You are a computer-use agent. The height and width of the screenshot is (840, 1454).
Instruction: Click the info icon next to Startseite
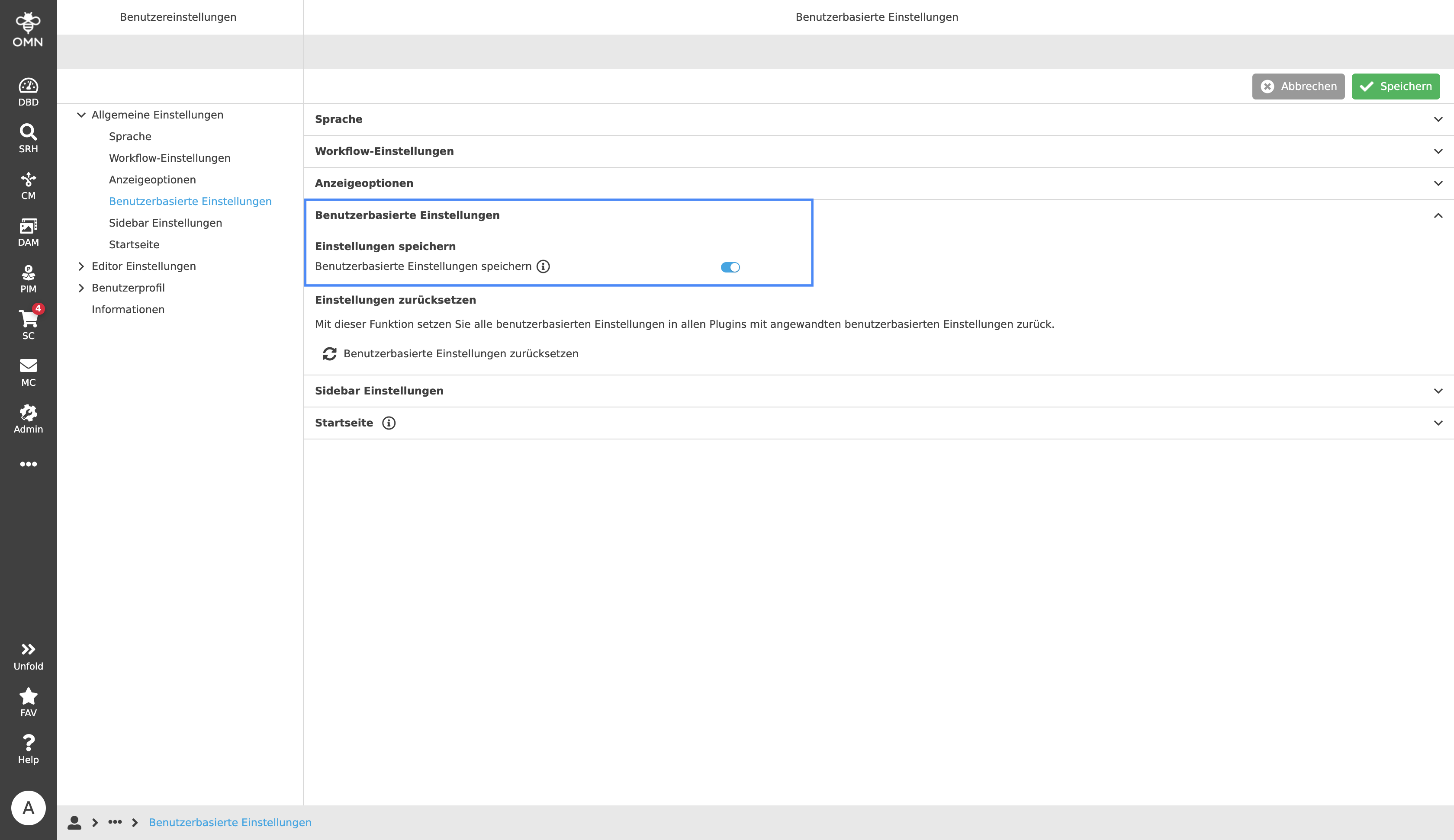pos(389,423)
